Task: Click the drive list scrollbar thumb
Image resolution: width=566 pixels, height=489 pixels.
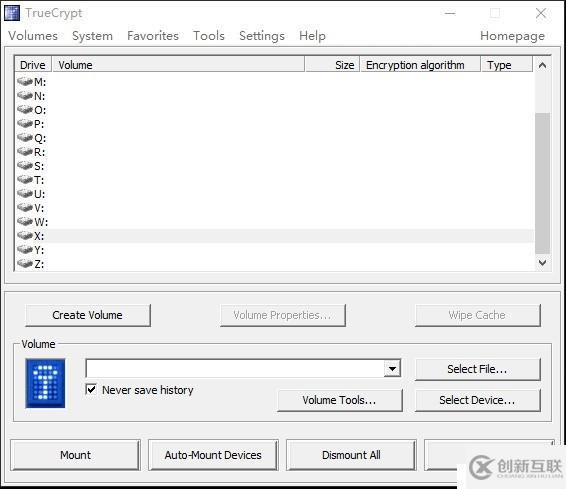Action: click(542, 183)
